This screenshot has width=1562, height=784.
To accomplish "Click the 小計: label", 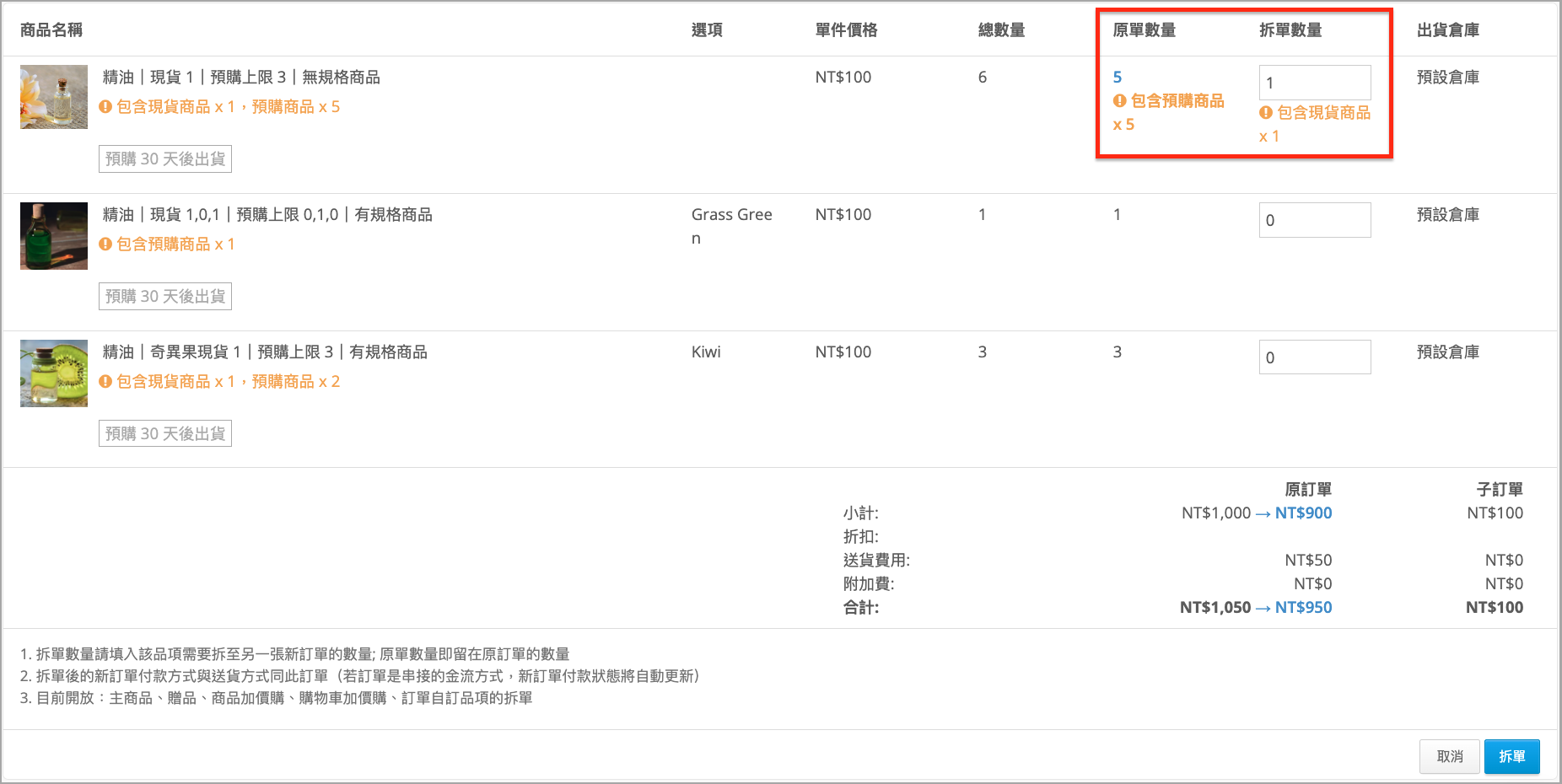I will [x=861, y=513].
